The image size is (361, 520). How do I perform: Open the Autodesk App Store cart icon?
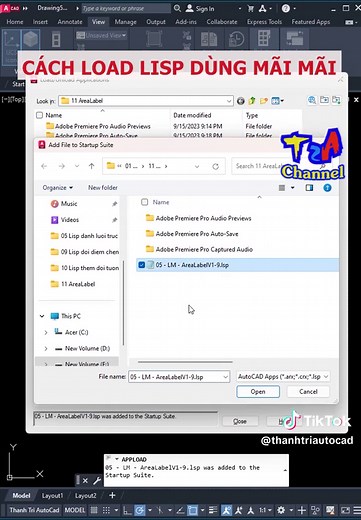click(x=251, y=9)
